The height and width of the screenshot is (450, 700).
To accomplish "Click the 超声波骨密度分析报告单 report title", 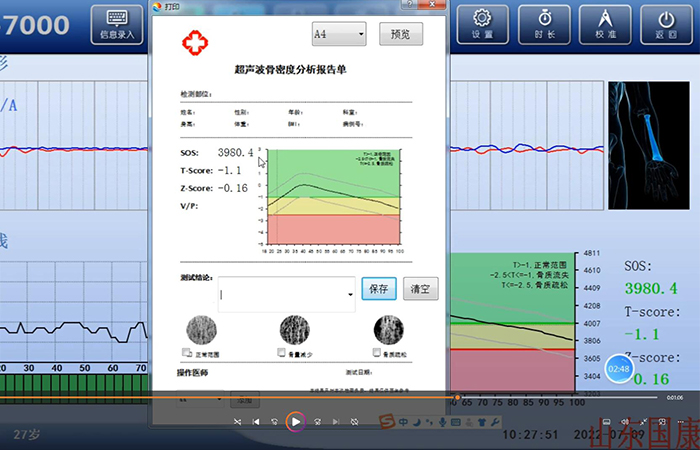I will (x=291, y=70).
